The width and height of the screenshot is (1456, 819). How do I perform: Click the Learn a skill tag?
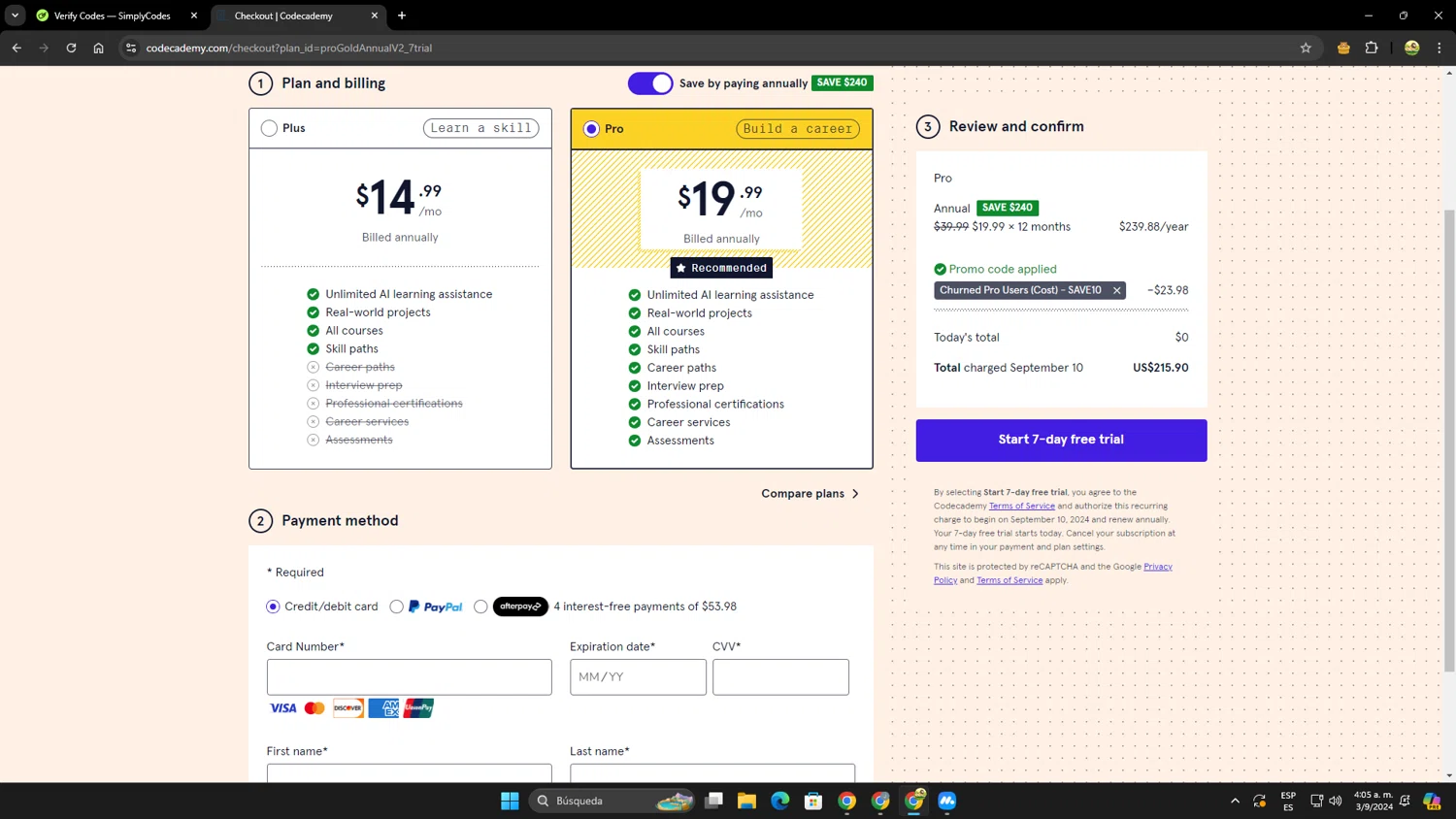(480, 128)
